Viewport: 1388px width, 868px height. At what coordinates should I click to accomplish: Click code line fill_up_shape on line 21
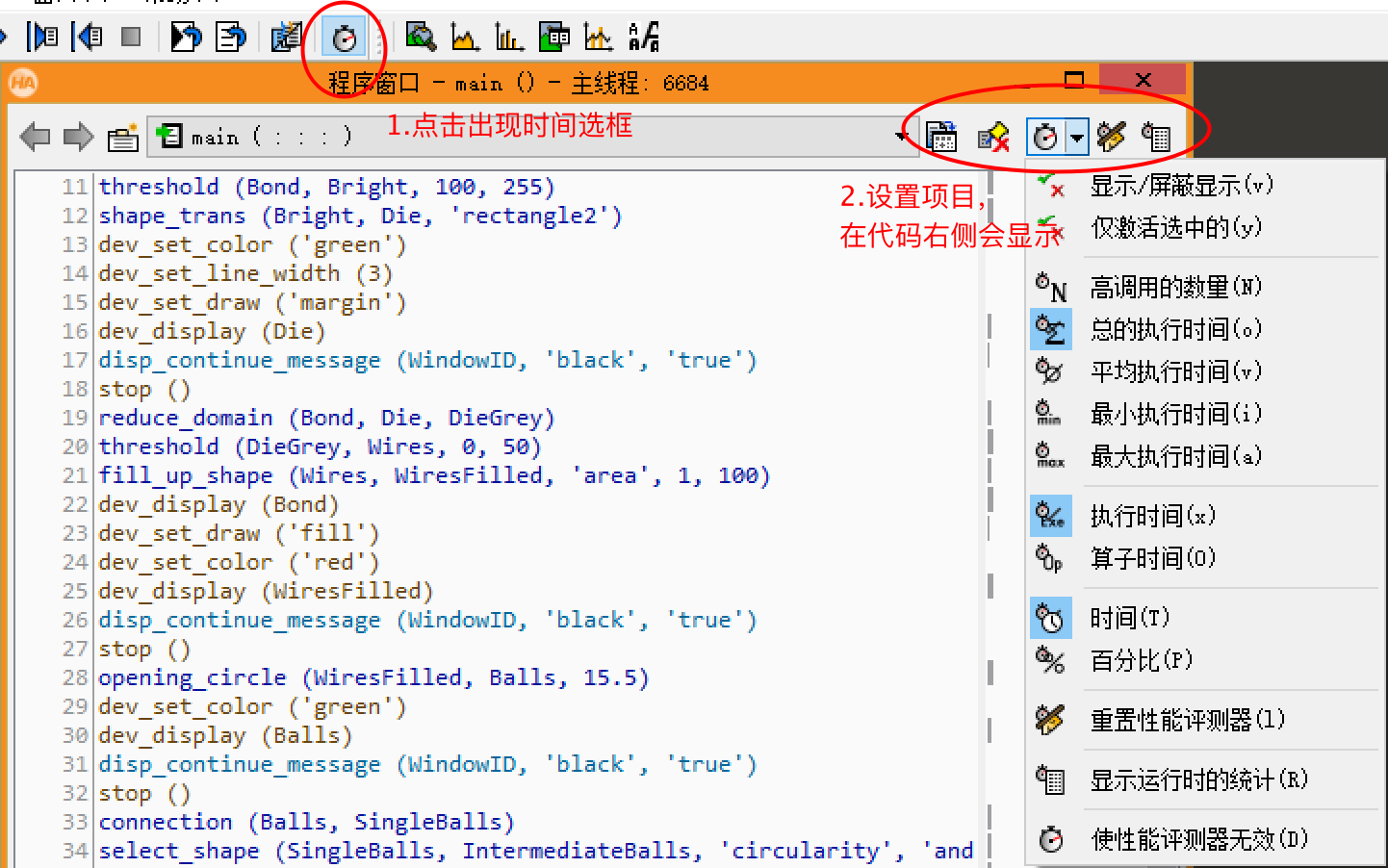(x=434, y=475)
